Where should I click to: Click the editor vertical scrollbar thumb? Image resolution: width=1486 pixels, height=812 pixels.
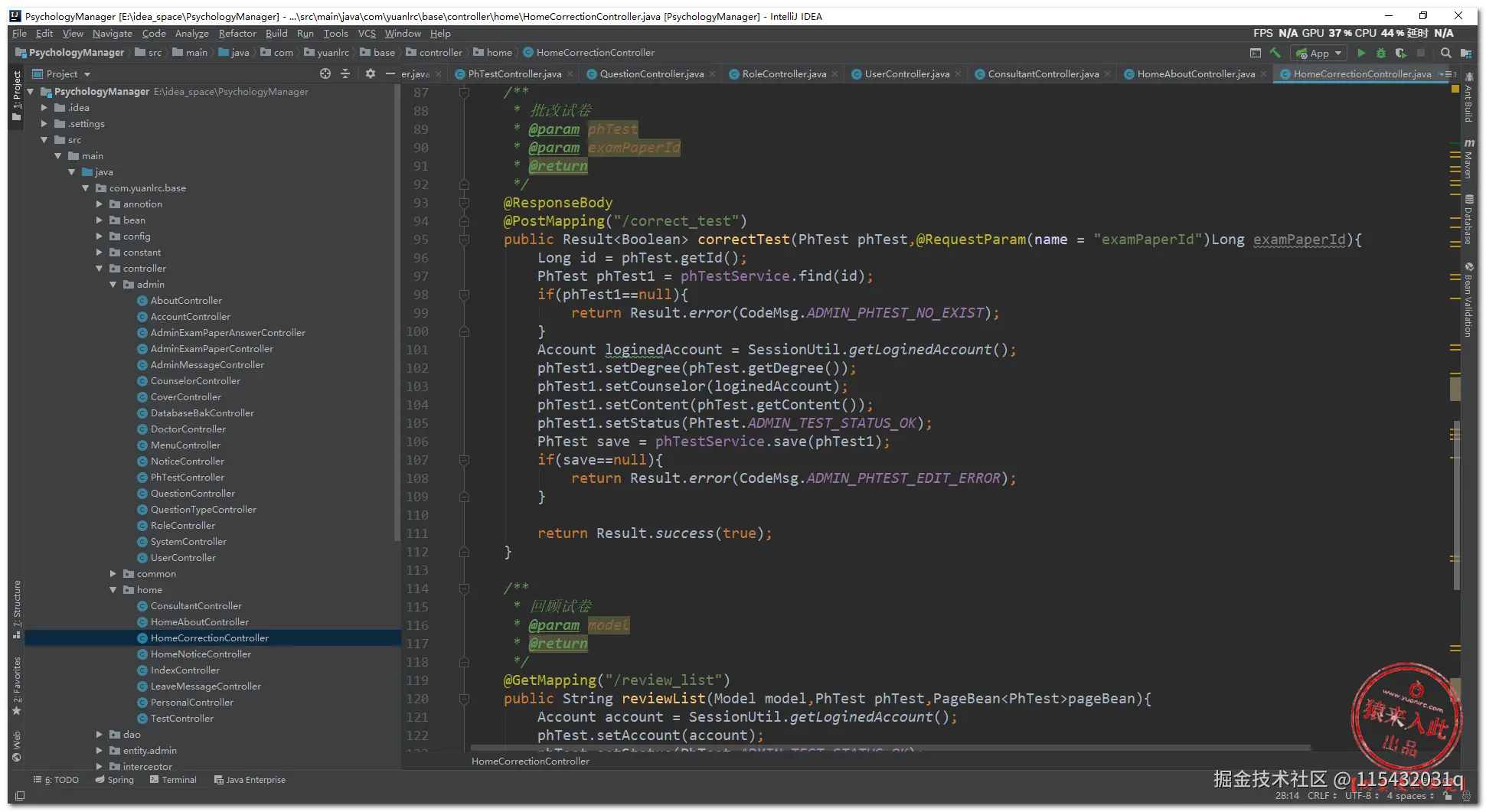click(x=1456, y=505)
